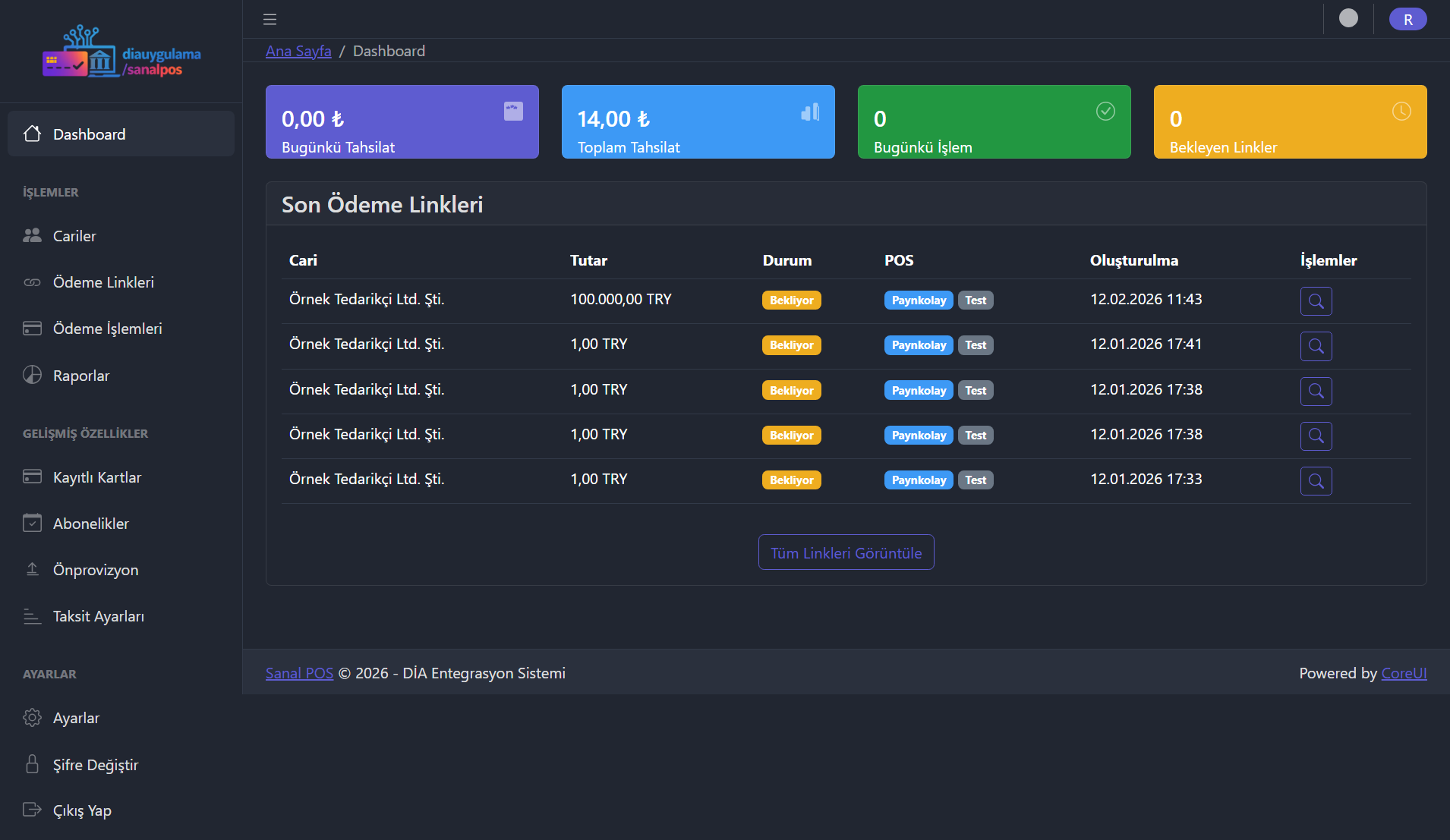
Task: Follow the Ana Sayfa breadcrumb link
Action: [298, 51]
